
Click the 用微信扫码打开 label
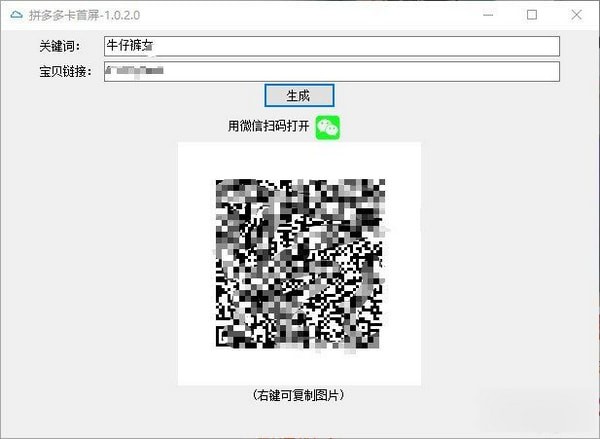click(x=269, y=126)
